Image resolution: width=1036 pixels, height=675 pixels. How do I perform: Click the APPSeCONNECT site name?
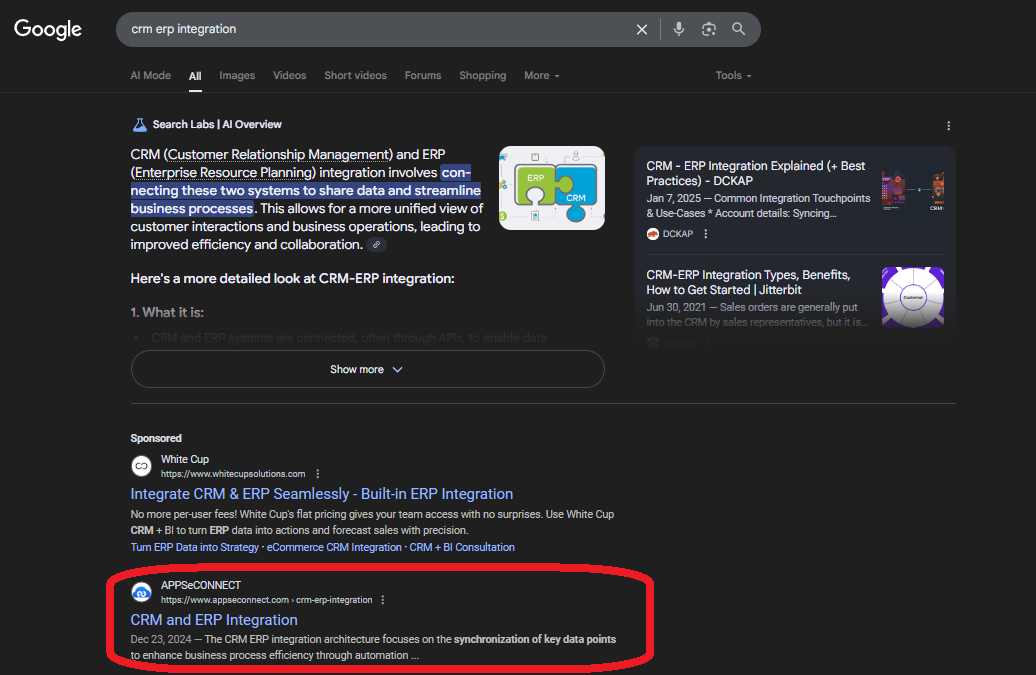(201, 585)
